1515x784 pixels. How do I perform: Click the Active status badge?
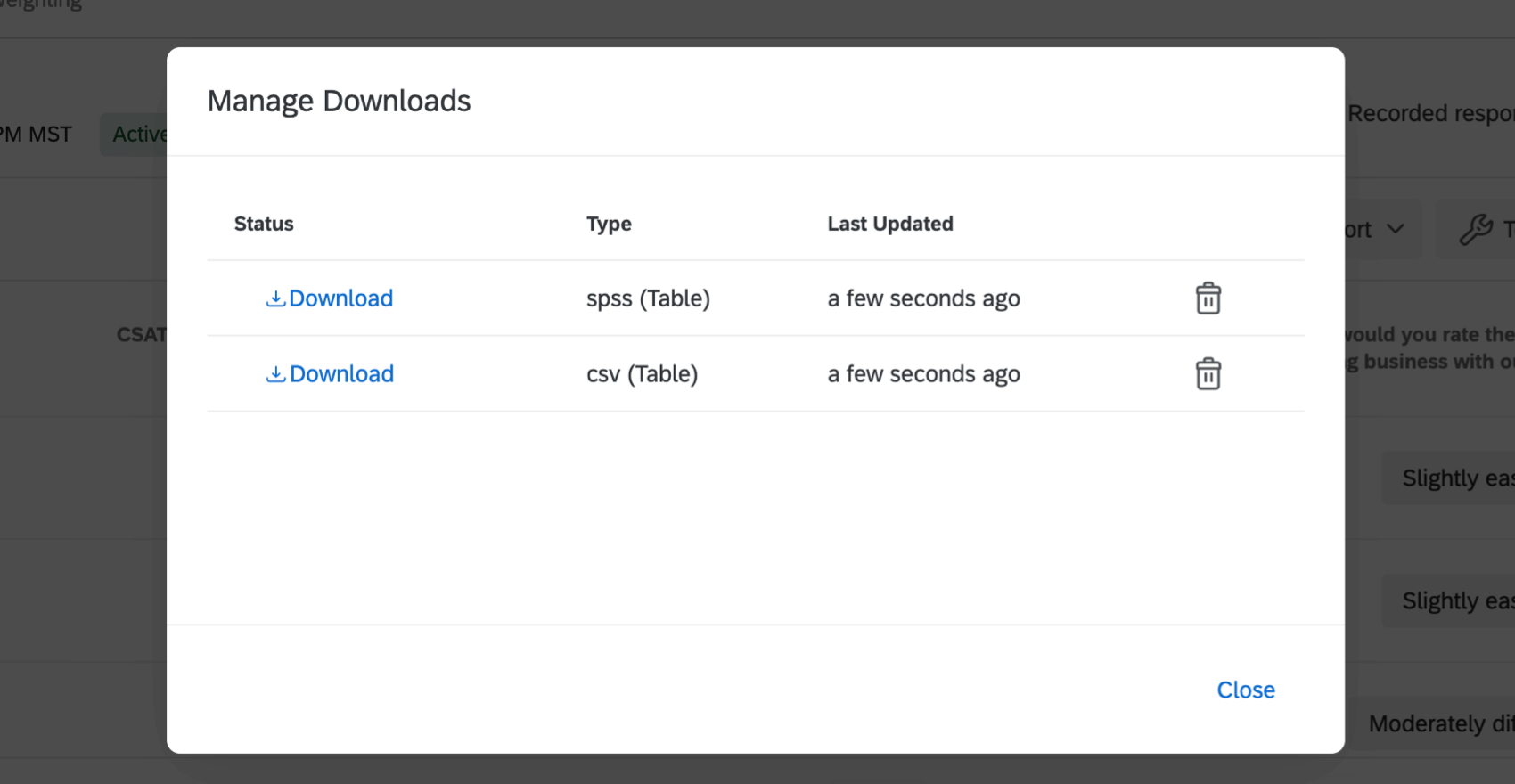pyautogui.click(x=135, y=135)
